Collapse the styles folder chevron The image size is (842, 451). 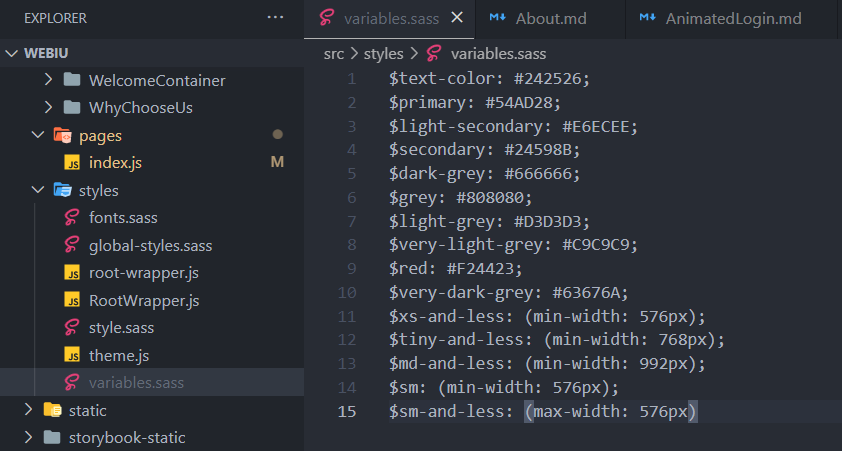38,190
